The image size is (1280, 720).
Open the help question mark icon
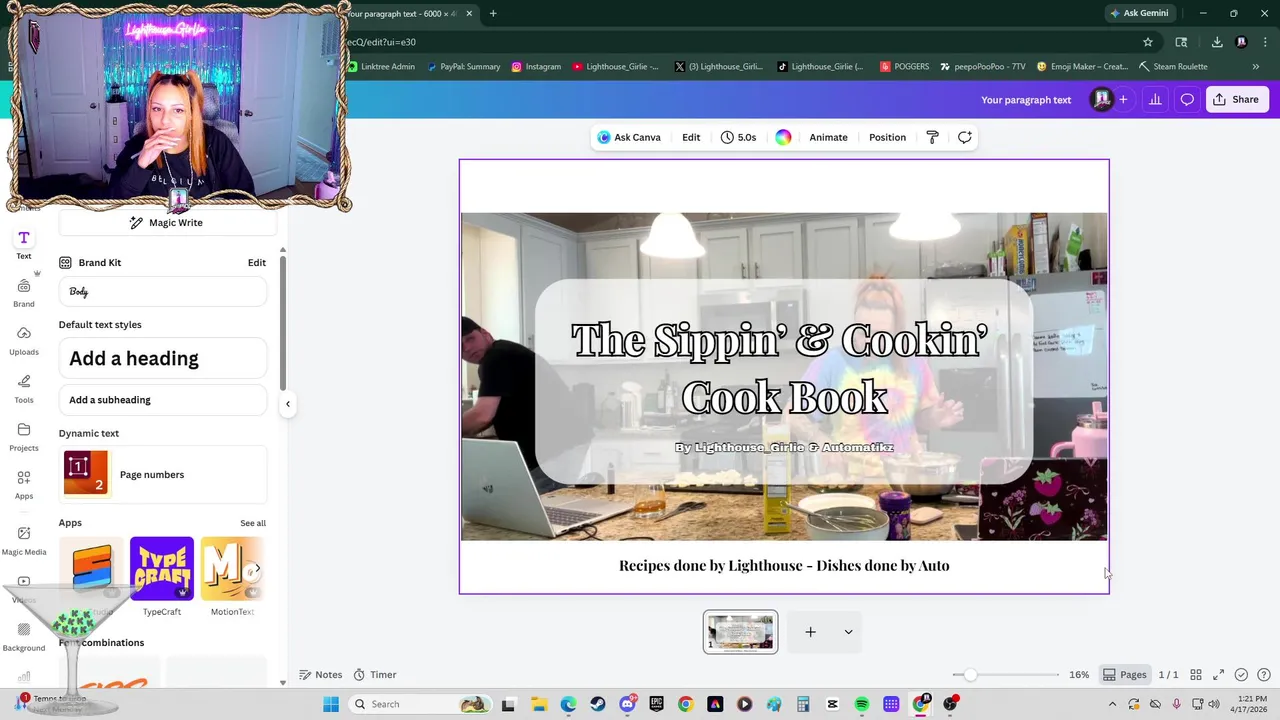tap(1264, 675)
